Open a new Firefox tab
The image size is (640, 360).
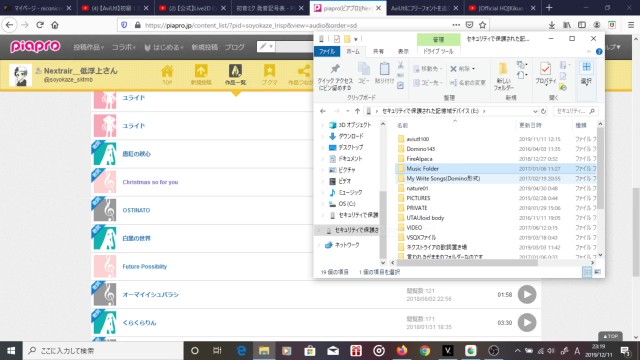pos(549,8)
